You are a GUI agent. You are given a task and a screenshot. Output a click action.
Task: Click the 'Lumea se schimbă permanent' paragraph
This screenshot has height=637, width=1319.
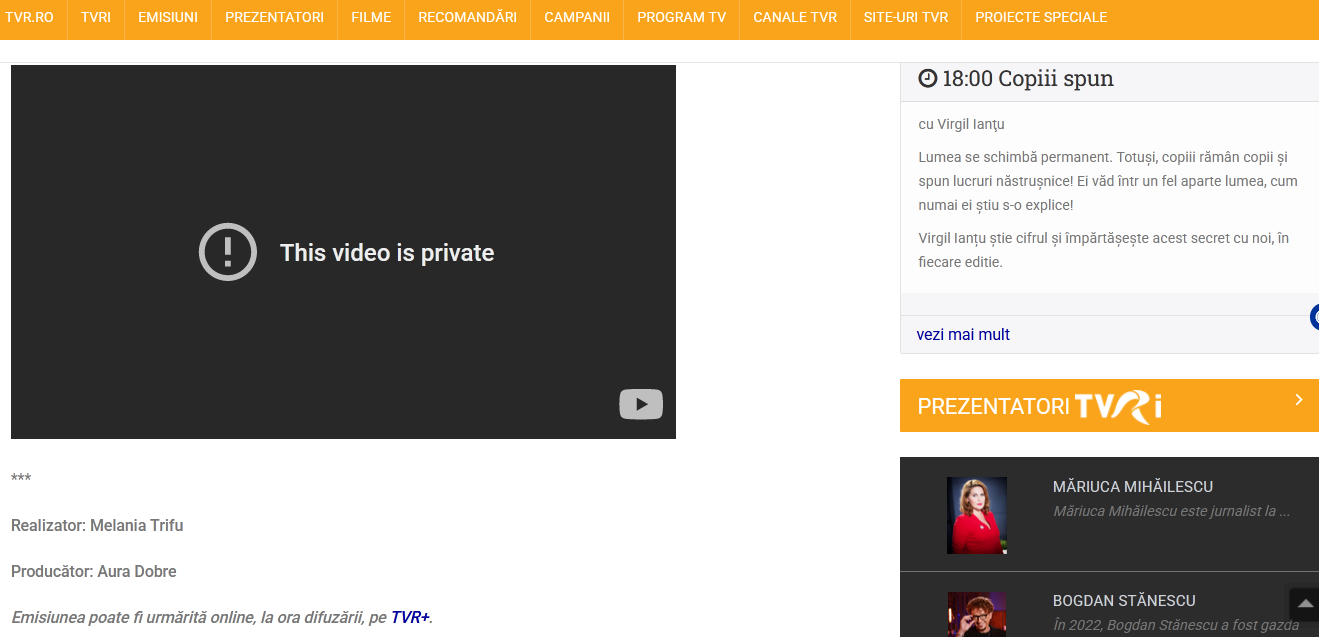(1108, 181)
